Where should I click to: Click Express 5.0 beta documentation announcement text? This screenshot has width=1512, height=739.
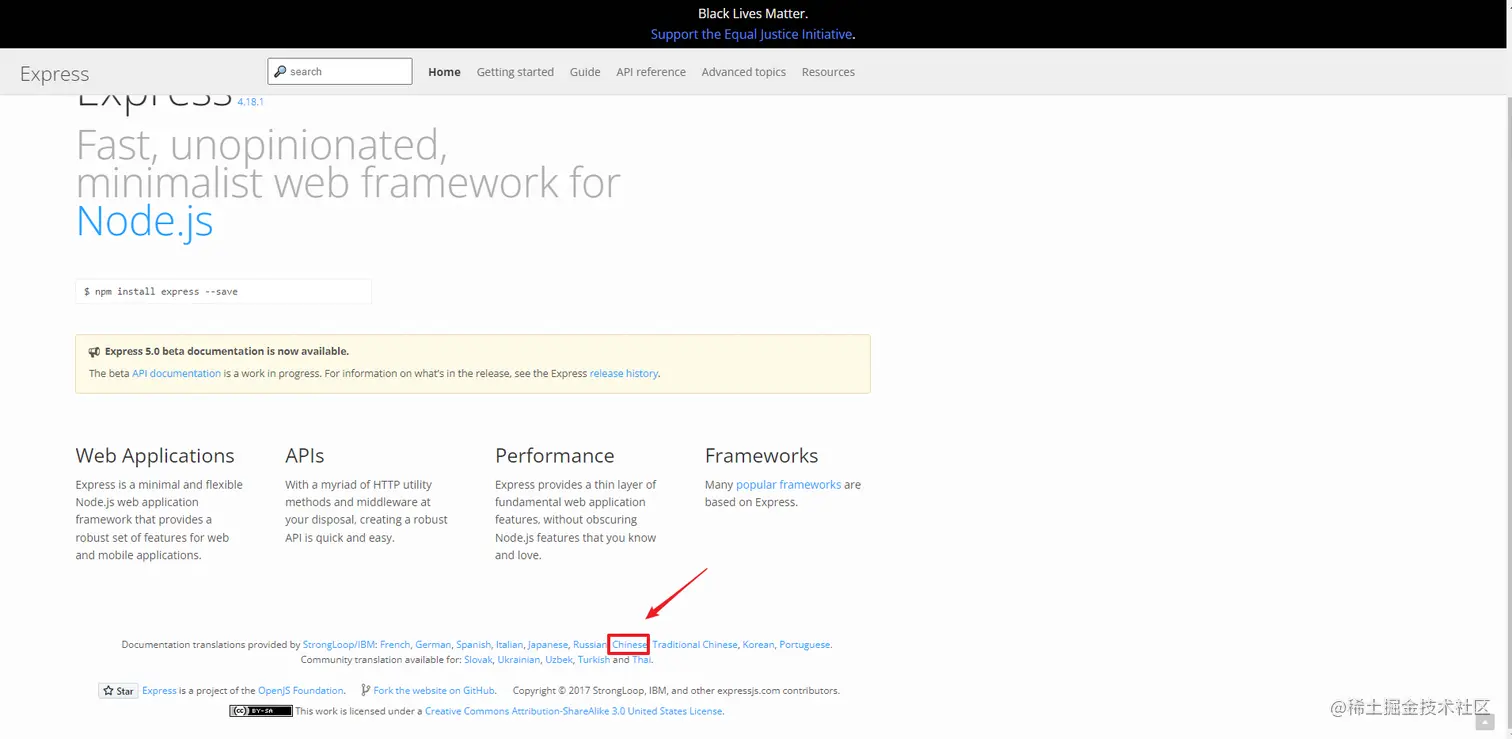click(227, 352)
